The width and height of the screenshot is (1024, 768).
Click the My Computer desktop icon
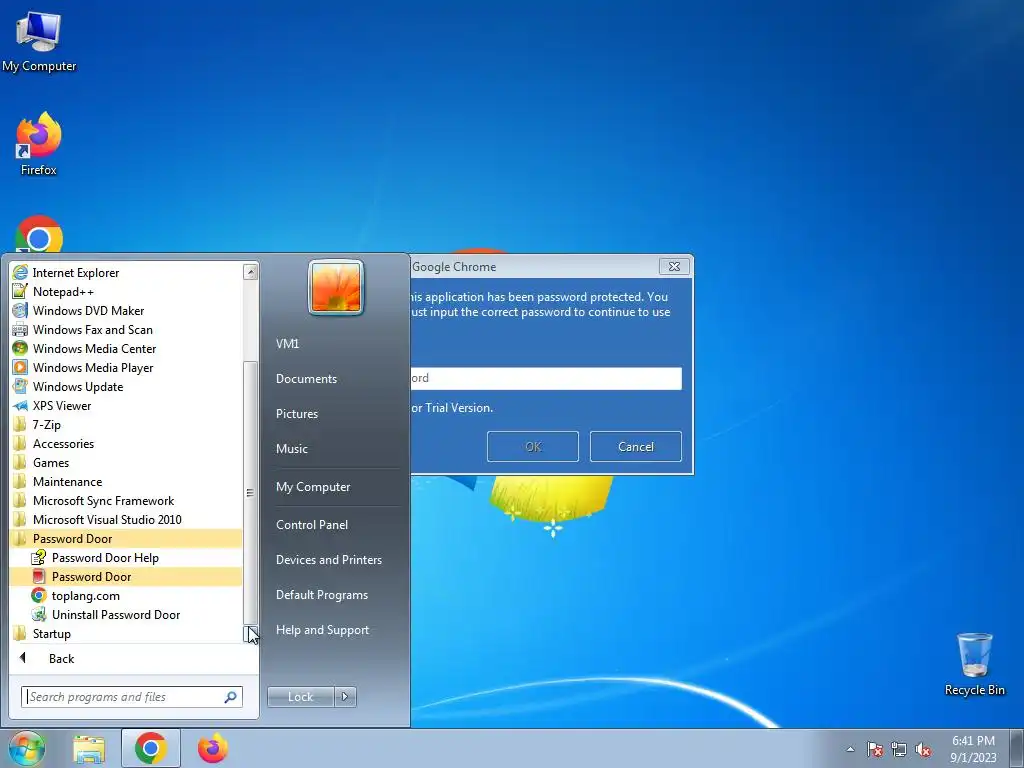pos(39,40)
